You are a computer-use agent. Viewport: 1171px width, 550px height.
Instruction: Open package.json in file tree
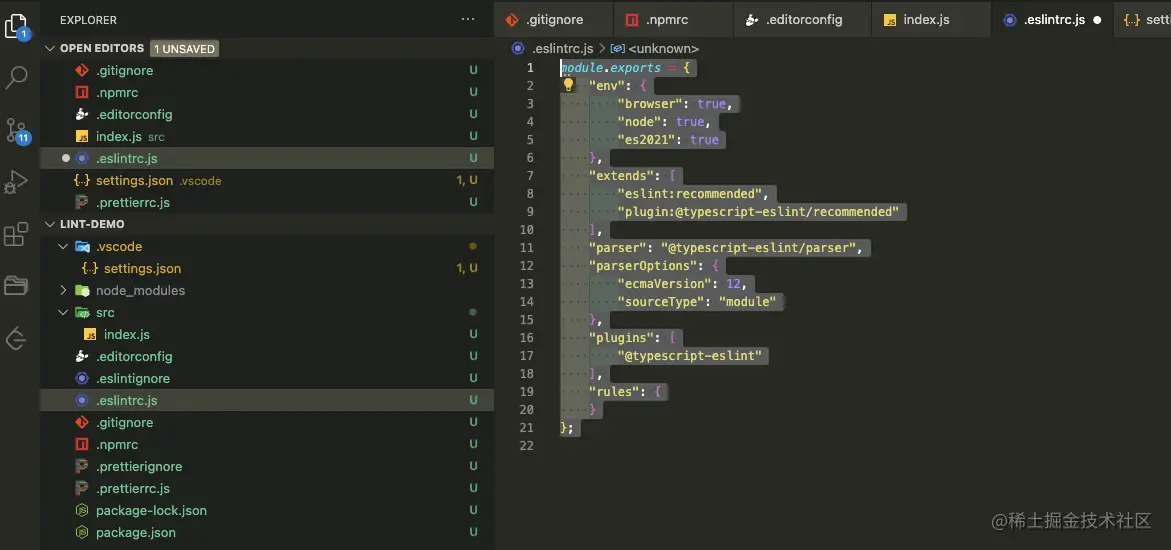click(267, 533)
